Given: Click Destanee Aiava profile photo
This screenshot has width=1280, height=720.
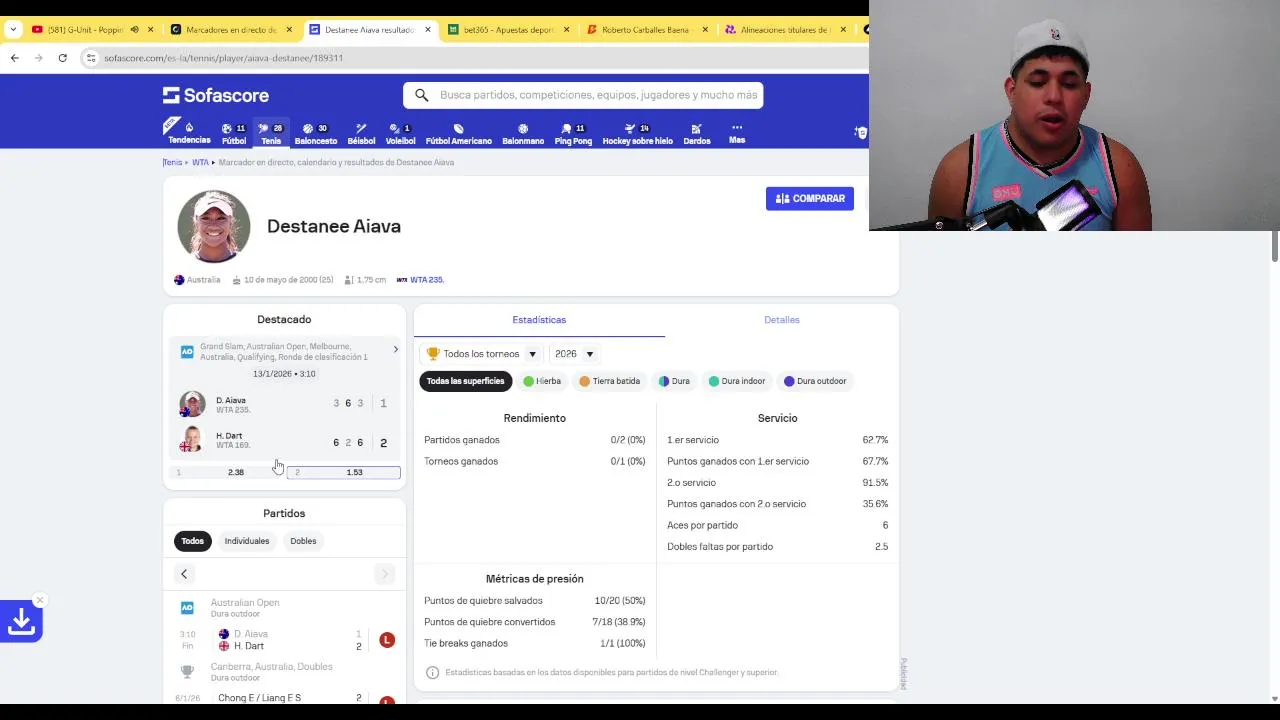Looking at the screenshot, I should coord(213,226).
